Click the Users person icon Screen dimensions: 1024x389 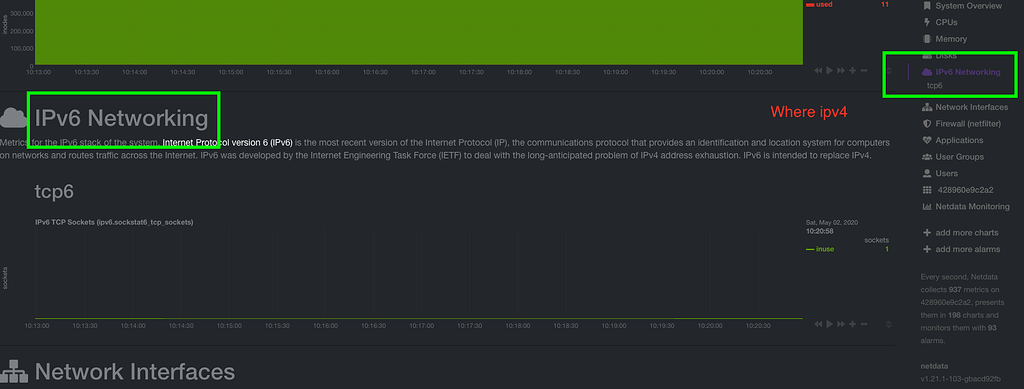coord(927,174)
